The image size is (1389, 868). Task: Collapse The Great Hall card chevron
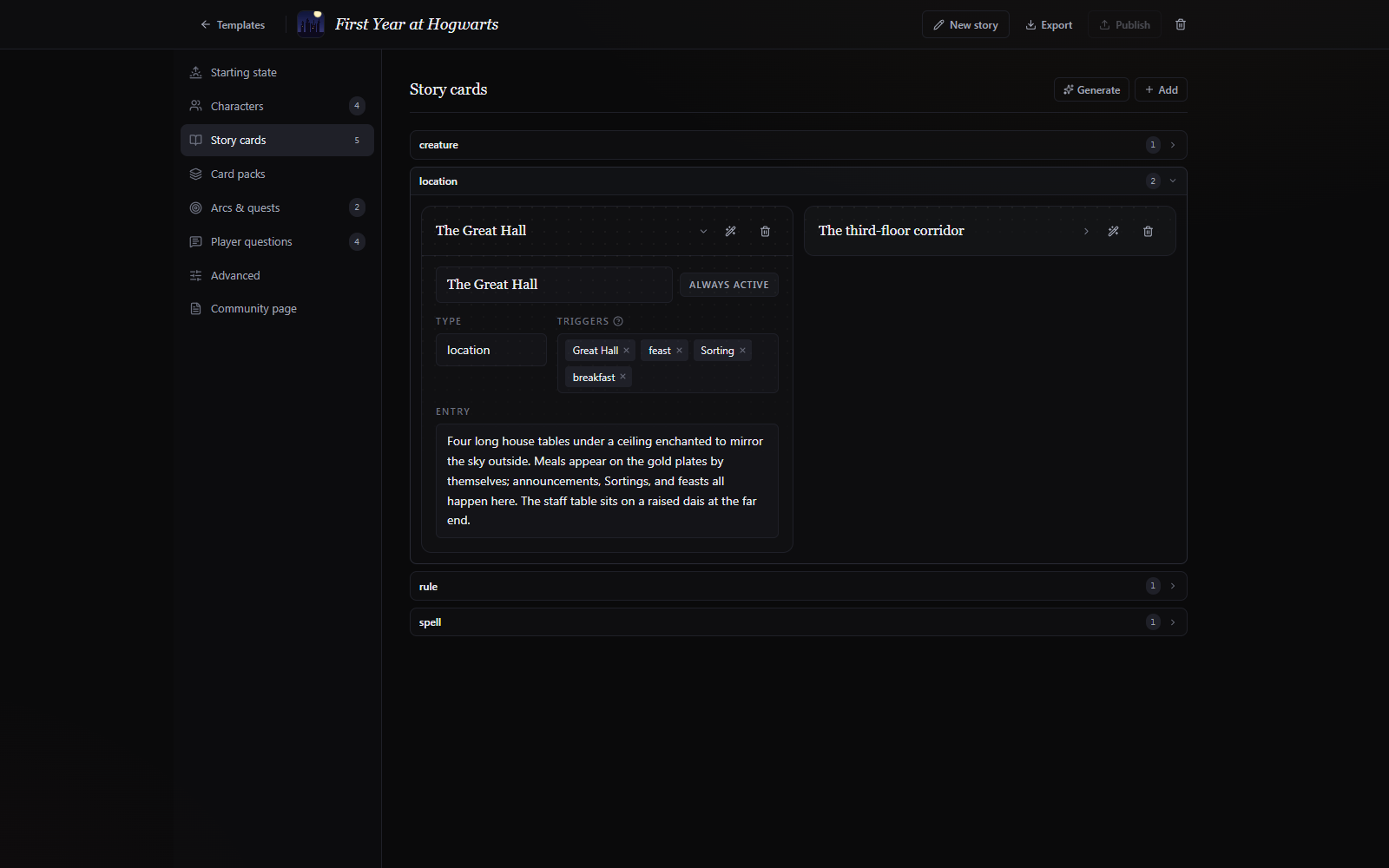(703, 231)
